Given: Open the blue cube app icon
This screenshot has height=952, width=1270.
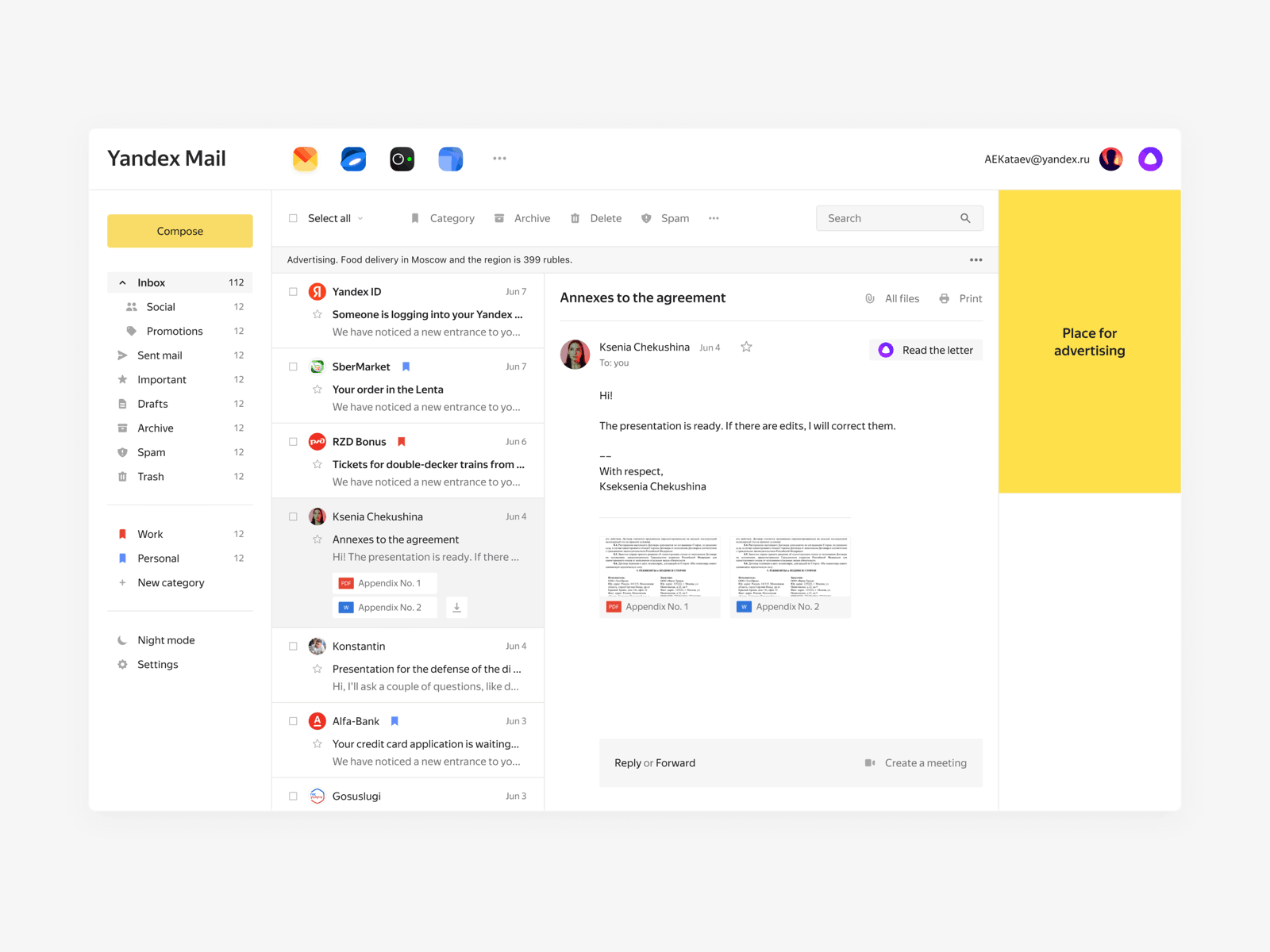Looking at the screenshot, I should (x=450, y=159).
